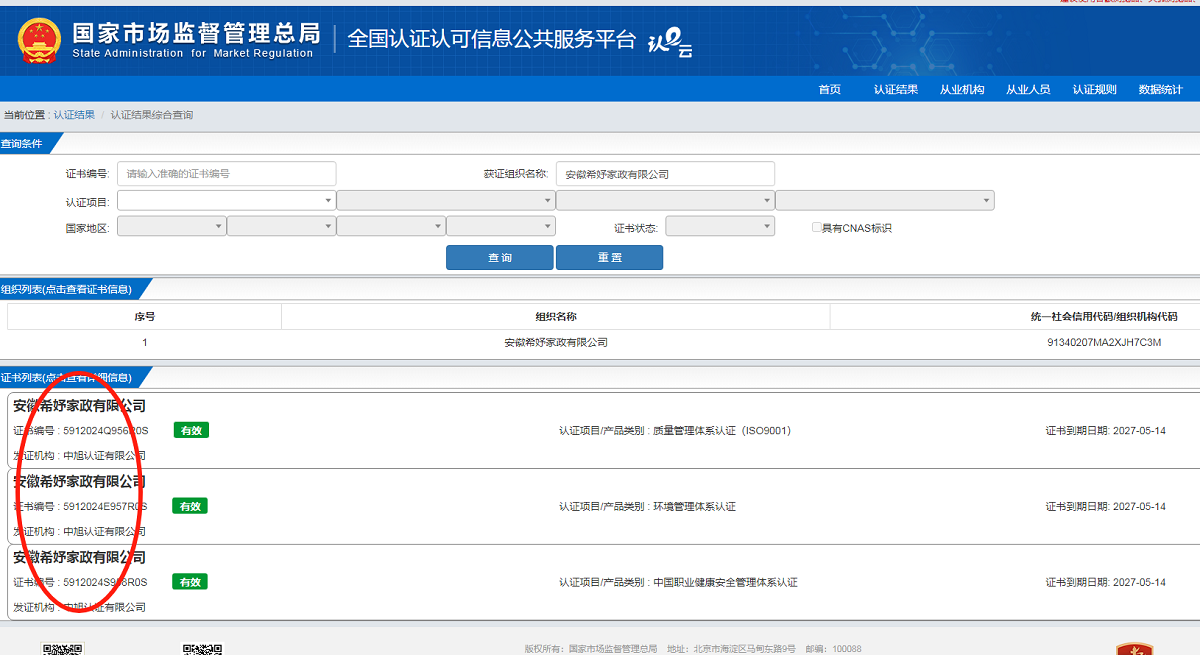
Task: Click 有效 badge on 职业健康安全 certificate
Action: coord(190,582)
